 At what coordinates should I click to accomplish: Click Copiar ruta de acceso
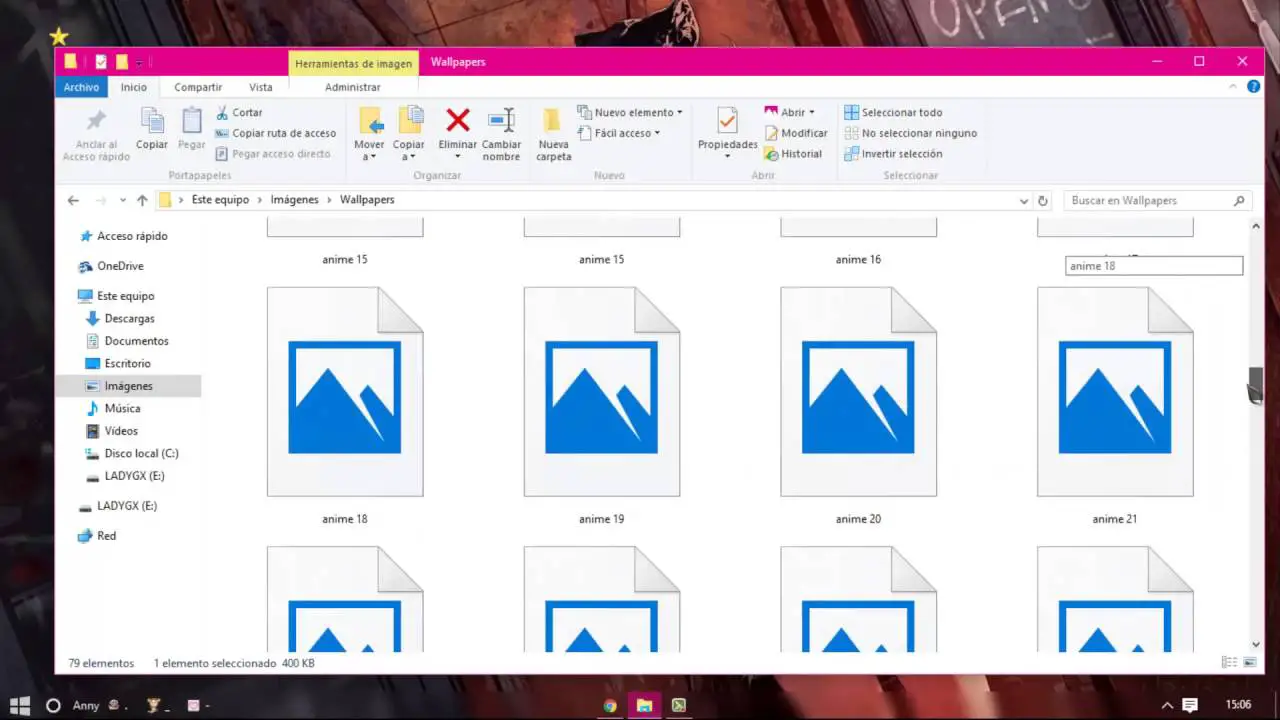276,133
